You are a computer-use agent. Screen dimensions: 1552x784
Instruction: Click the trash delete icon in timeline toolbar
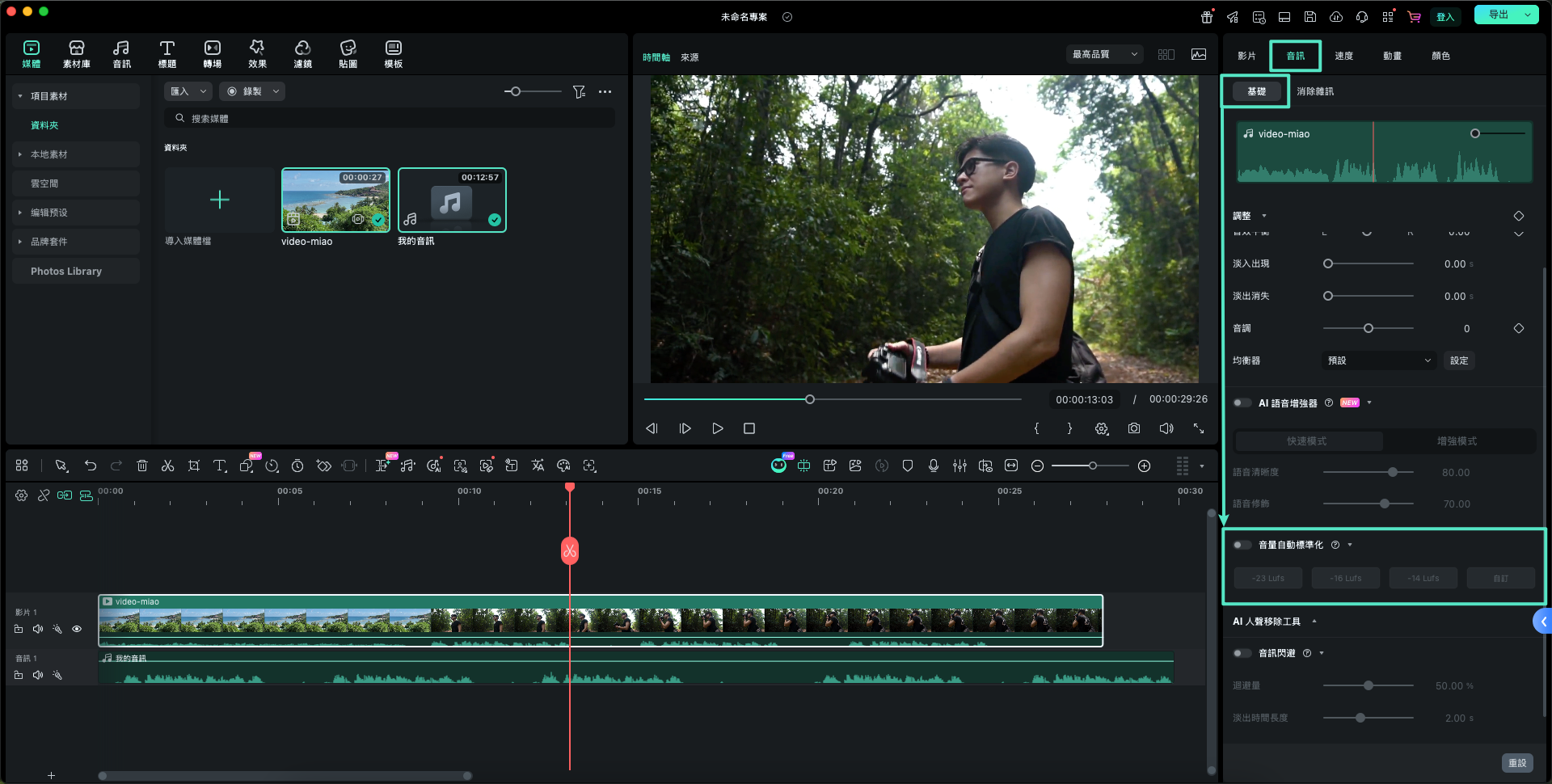tap(142, 466)
